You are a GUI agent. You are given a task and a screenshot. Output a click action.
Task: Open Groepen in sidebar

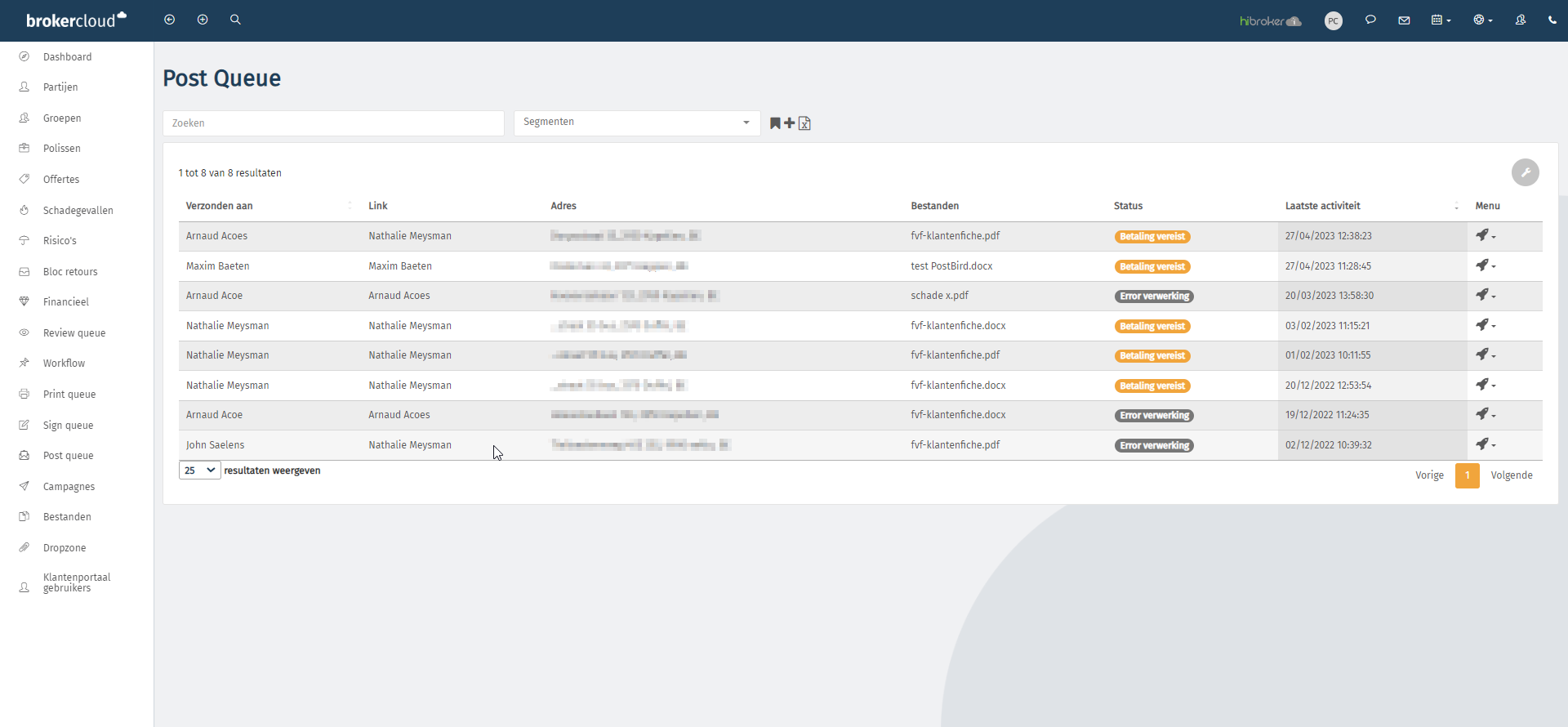(62, 118)
